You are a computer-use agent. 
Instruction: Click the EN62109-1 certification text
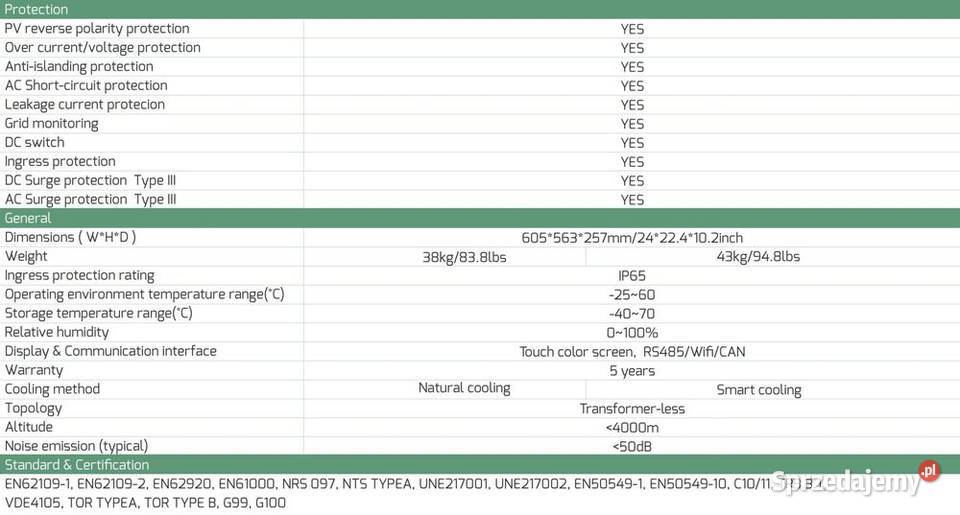tap(37, 484)
